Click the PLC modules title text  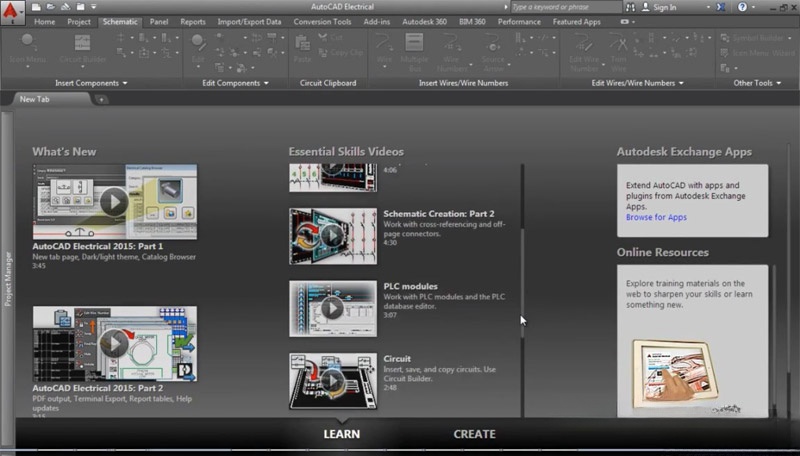[x=410, y=286]
